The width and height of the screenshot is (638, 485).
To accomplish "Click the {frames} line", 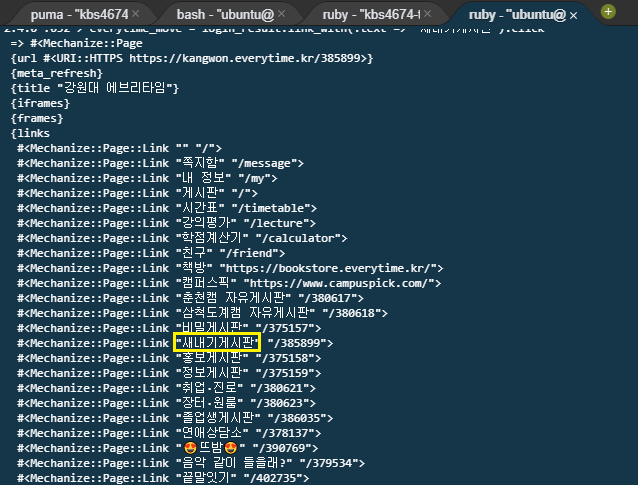I will coord(37,118).
